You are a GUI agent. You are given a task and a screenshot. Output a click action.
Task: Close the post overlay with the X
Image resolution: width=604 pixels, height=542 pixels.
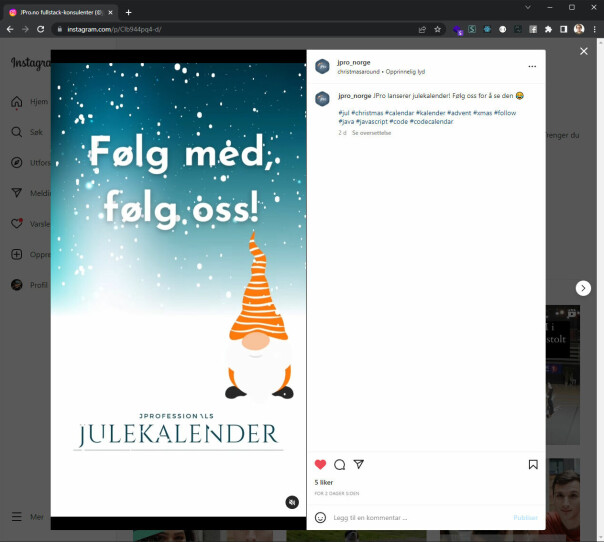[584, 51]
